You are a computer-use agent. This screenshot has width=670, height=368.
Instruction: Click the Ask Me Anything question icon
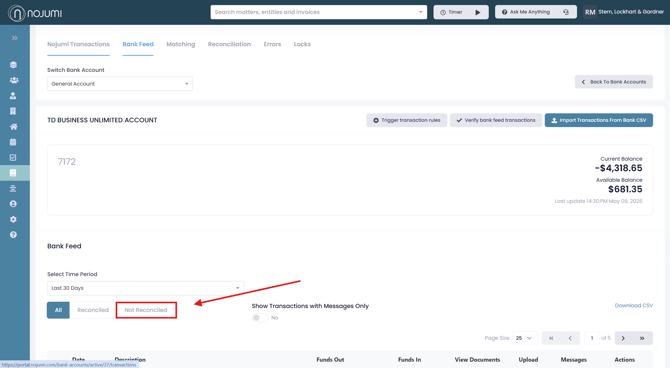coord(504,12)
